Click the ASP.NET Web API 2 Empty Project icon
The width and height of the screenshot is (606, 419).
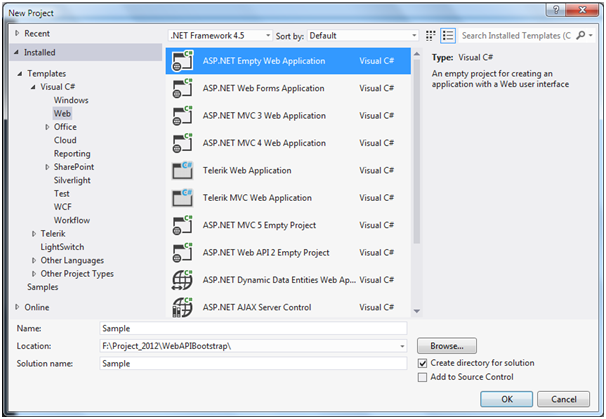[x=182, y=253]
